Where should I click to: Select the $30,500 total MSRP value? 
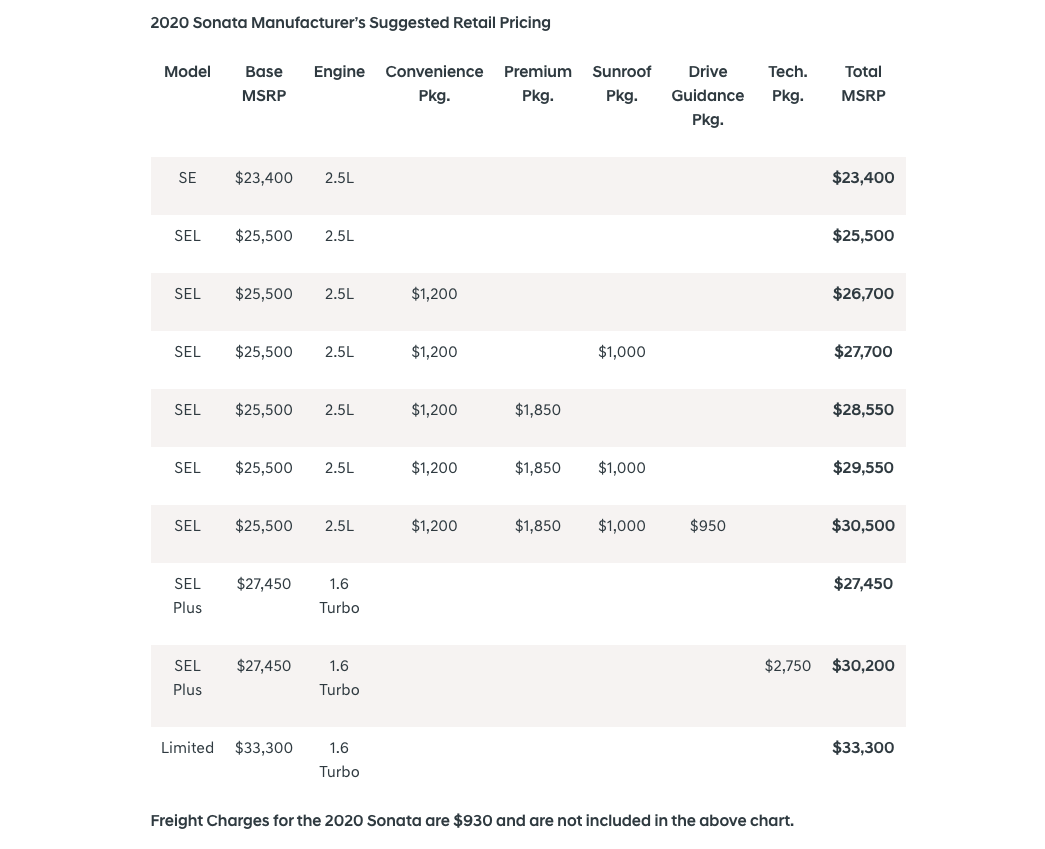(863, 526)
